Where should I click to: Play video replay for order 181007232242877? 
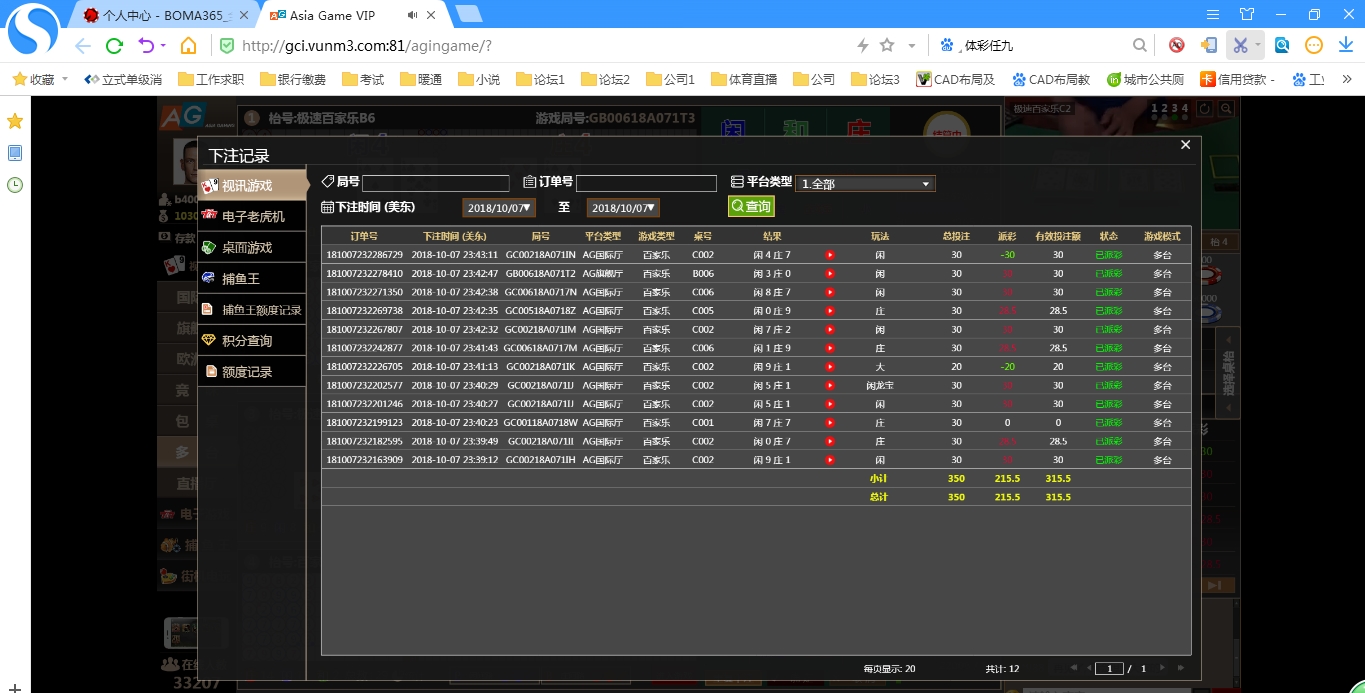pos(830,348)
